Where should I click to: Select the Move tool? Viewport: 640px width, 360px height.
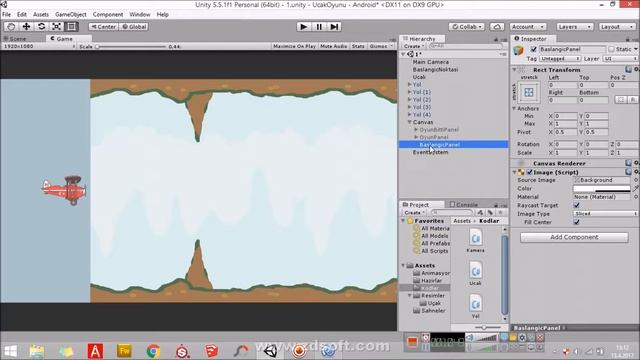26,27
